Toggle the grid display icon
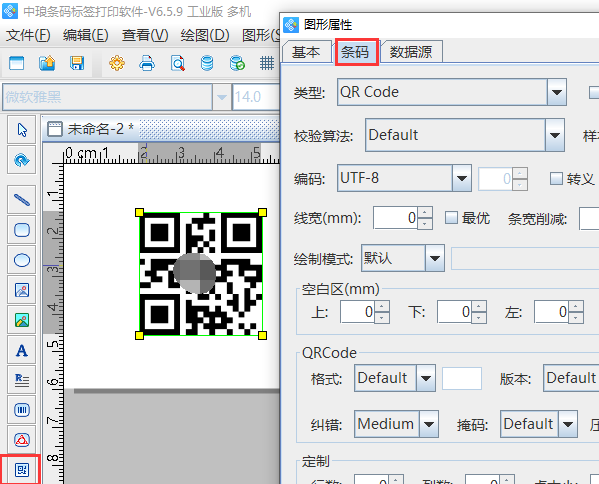Screen dimensions: 599x484 [267, 63]
